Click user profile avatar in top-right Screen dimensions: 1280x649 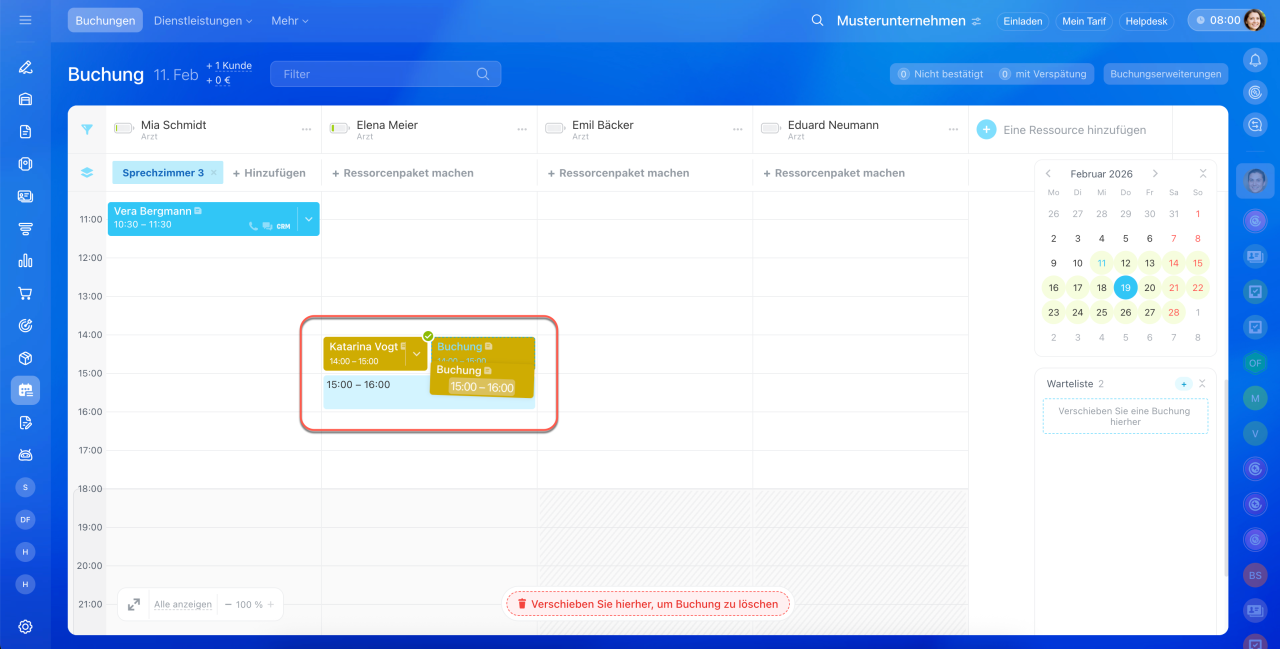(1255, 20)
